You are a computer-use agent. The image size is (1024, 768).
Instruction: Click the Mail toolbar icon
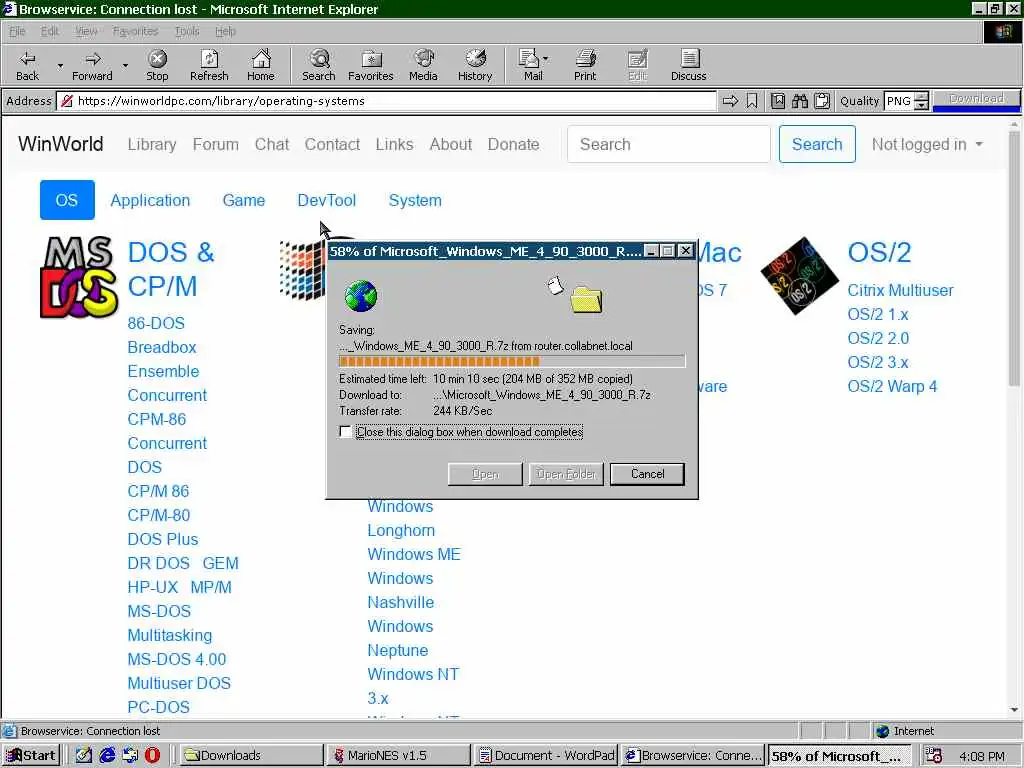click(528, 58)
